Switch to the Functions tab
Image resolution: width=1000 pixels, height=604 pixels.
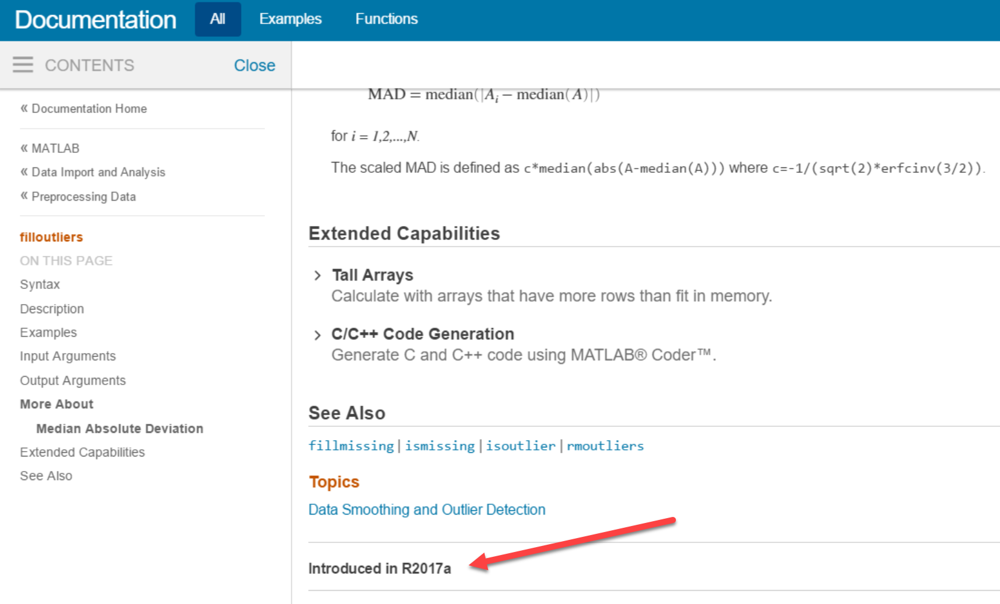(386, 19)
